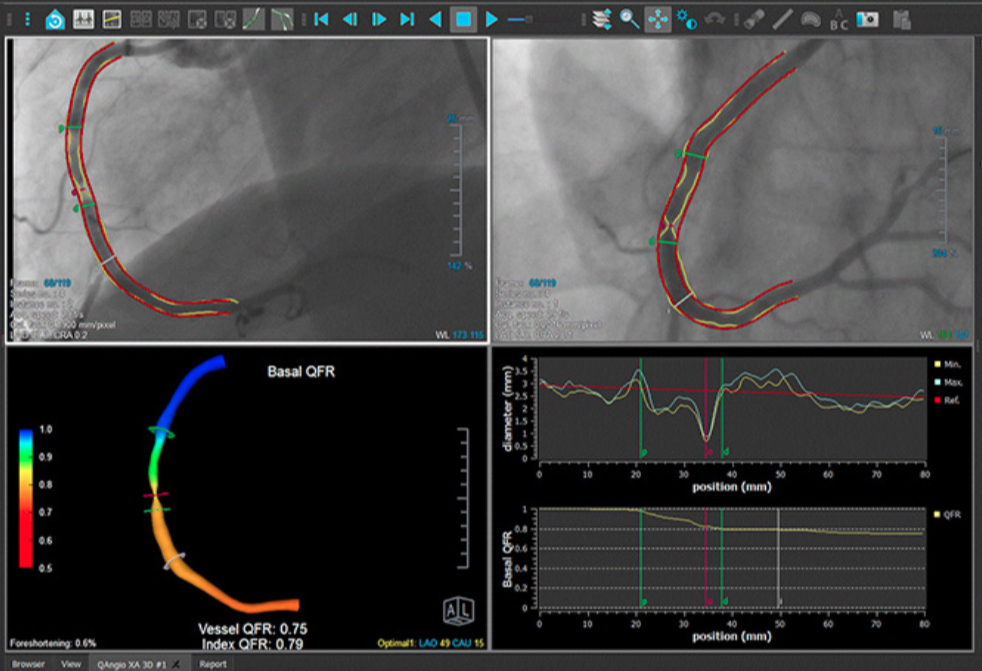Activate the pan move arrows tool

coord(657,19)
